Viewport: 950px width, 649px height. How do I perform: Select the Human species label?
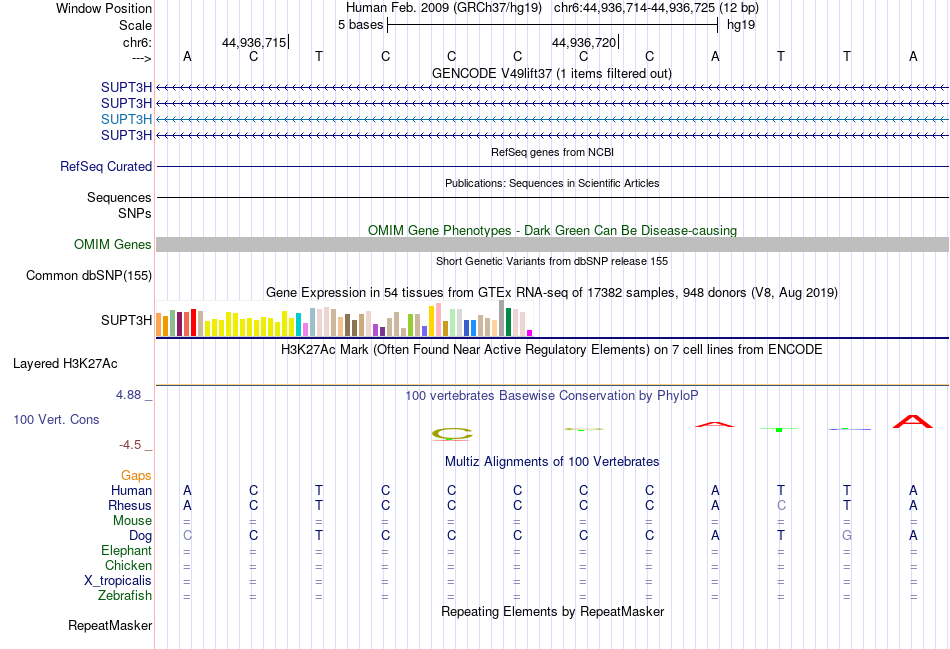point(131,490)
